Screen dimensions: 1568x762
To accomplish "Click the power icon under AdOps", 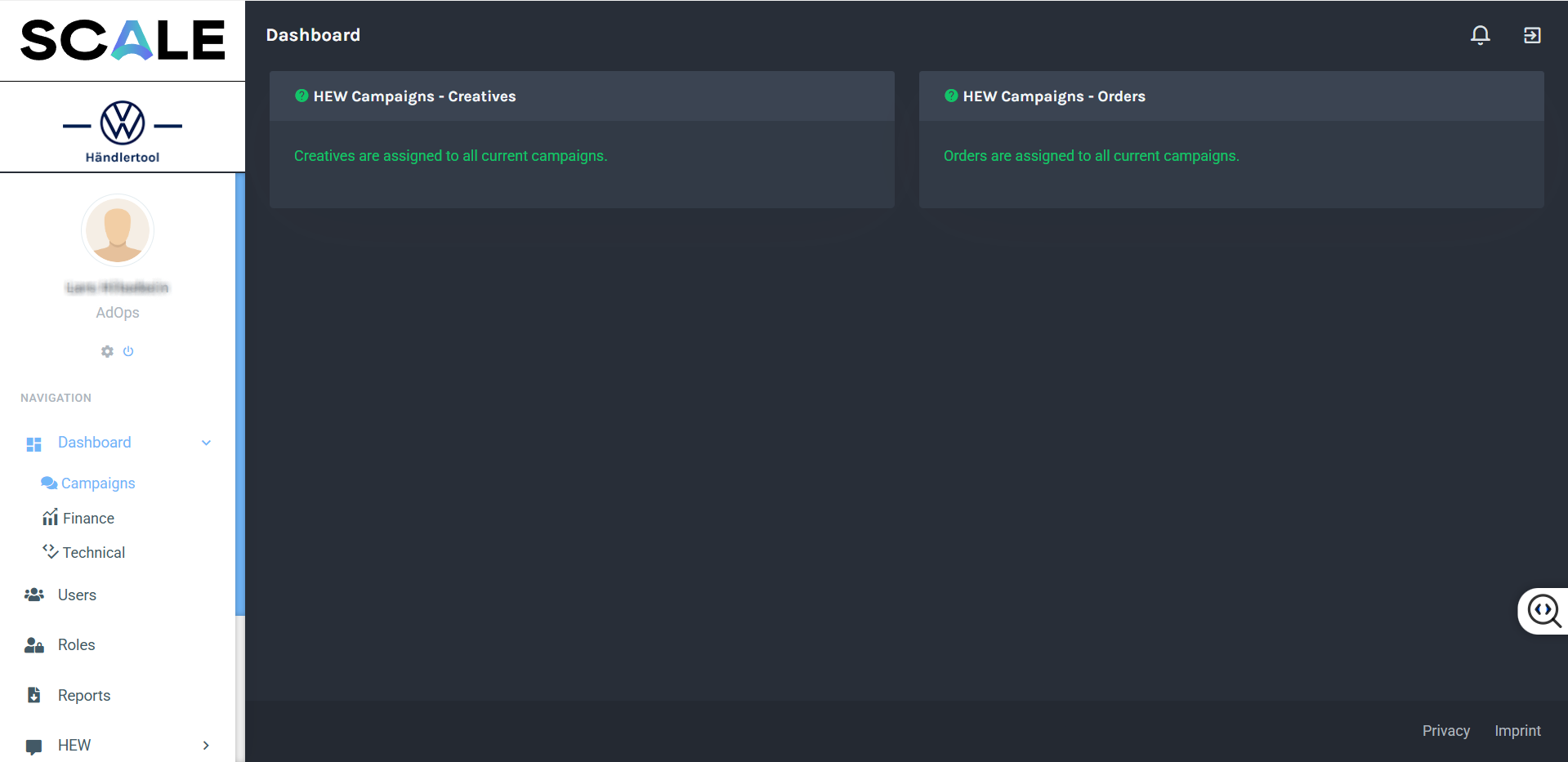I will (x=128, y=351).
